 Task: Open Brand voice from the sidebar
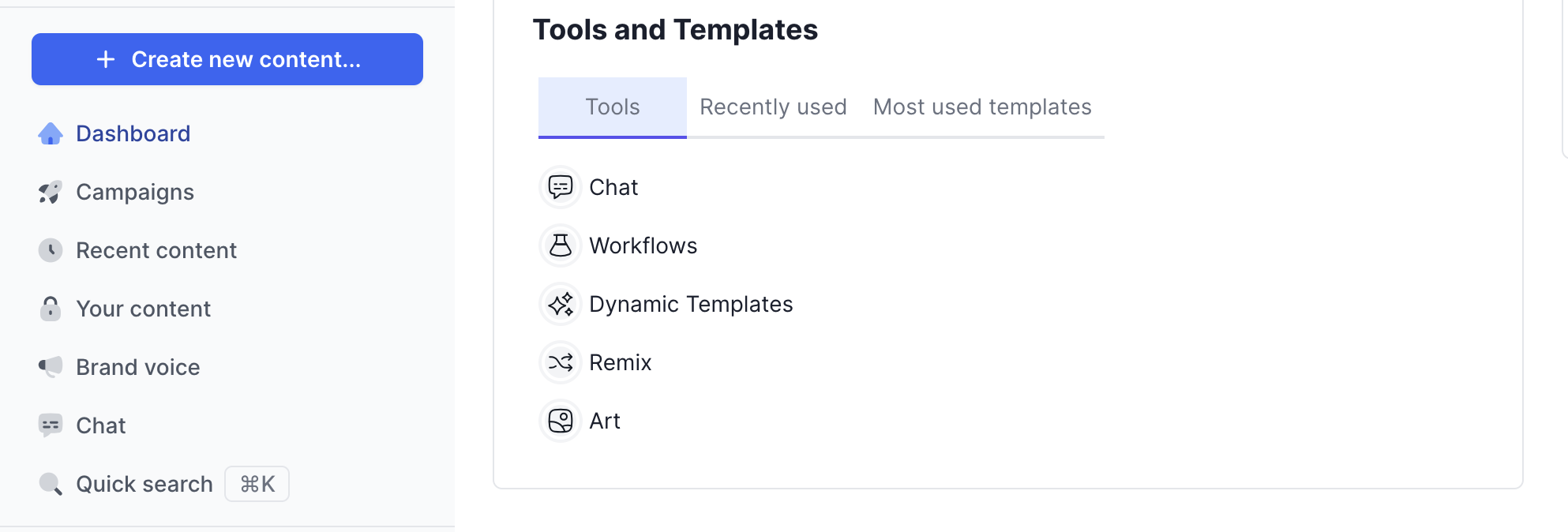(138, 367)
